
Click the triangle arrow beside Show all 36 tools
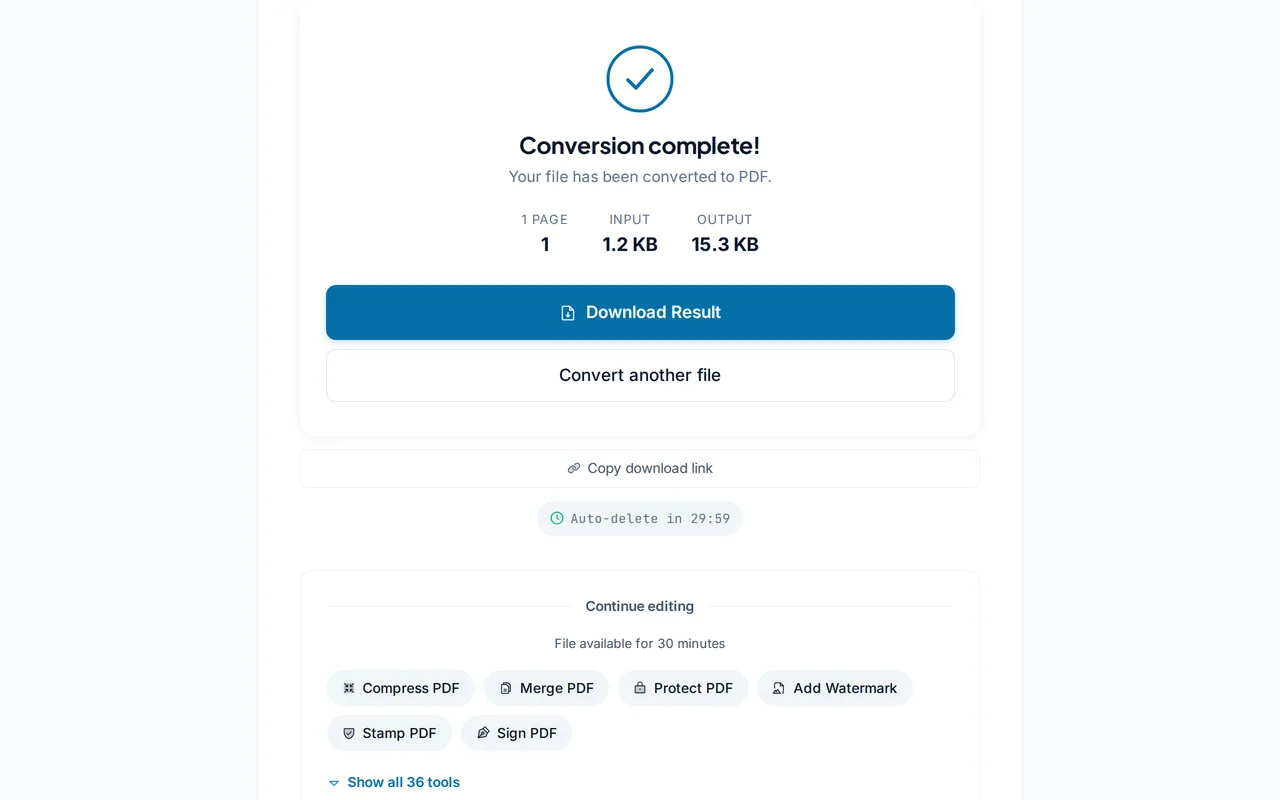coord(334,783)
